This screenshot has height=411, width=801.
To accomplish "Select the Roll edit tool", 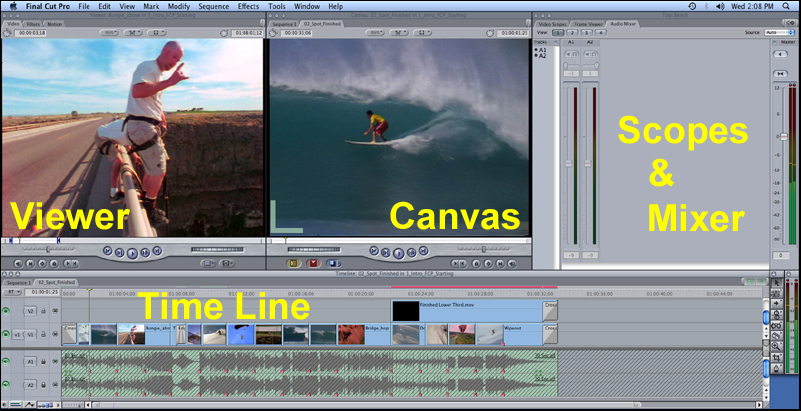I will click(777, 314).
